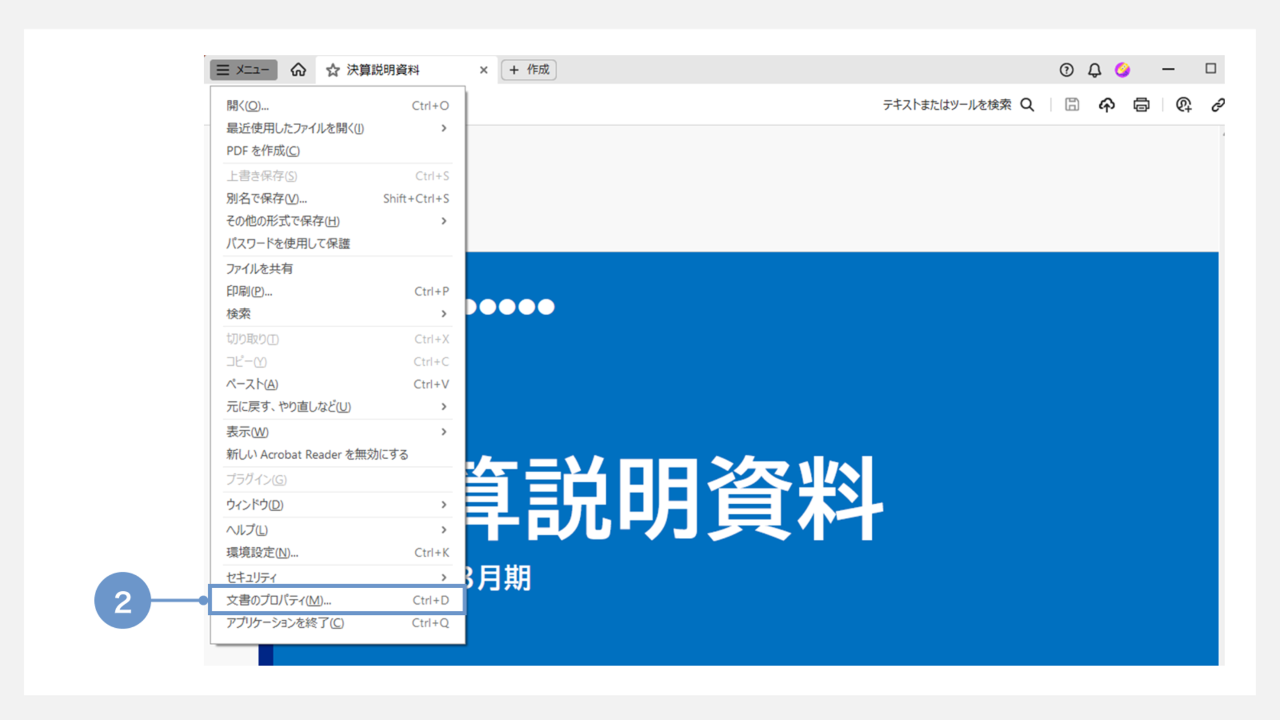Click the magnifier search icon
This screenshot has width=1280, height=720.
[x=1027, y=104]
